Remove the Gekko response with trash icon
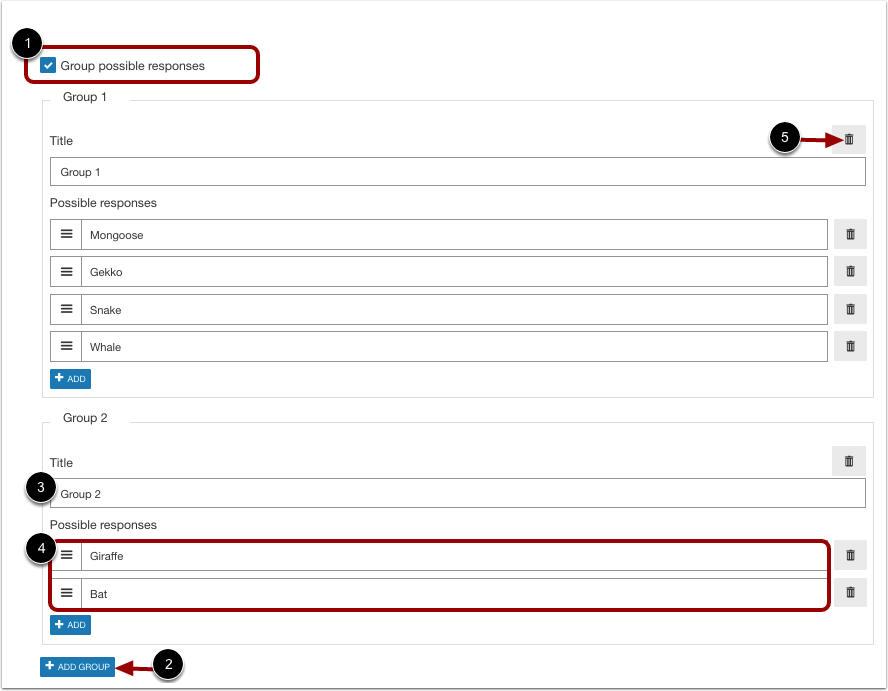Viewport: 888px width, 691px height. coord(849,271)
